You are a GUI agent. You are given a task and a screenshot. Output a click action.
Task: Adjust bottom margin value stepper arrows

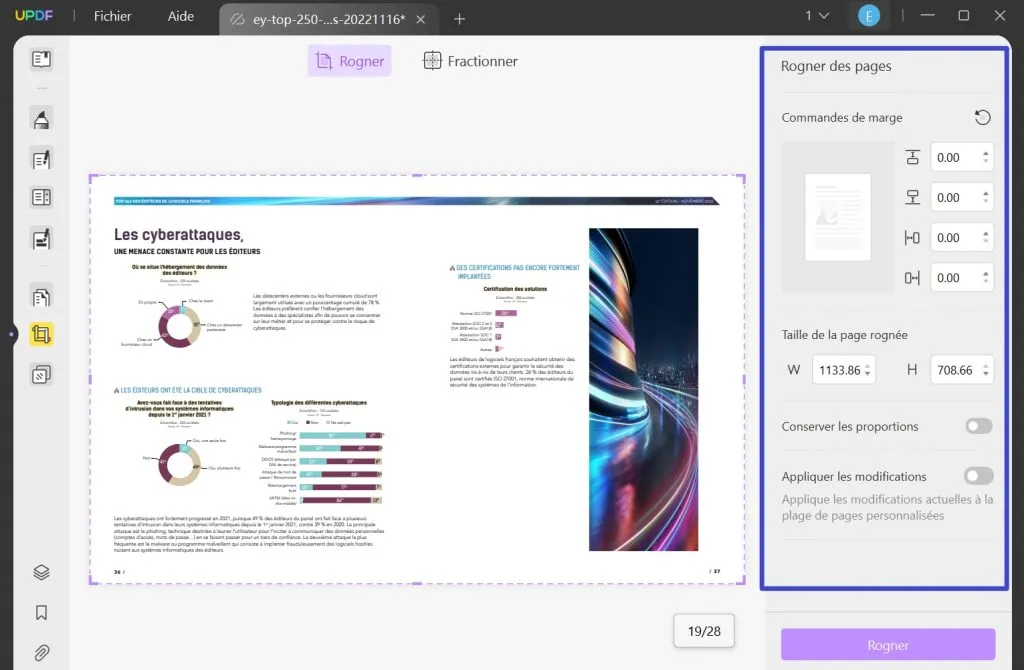[985, 197]
